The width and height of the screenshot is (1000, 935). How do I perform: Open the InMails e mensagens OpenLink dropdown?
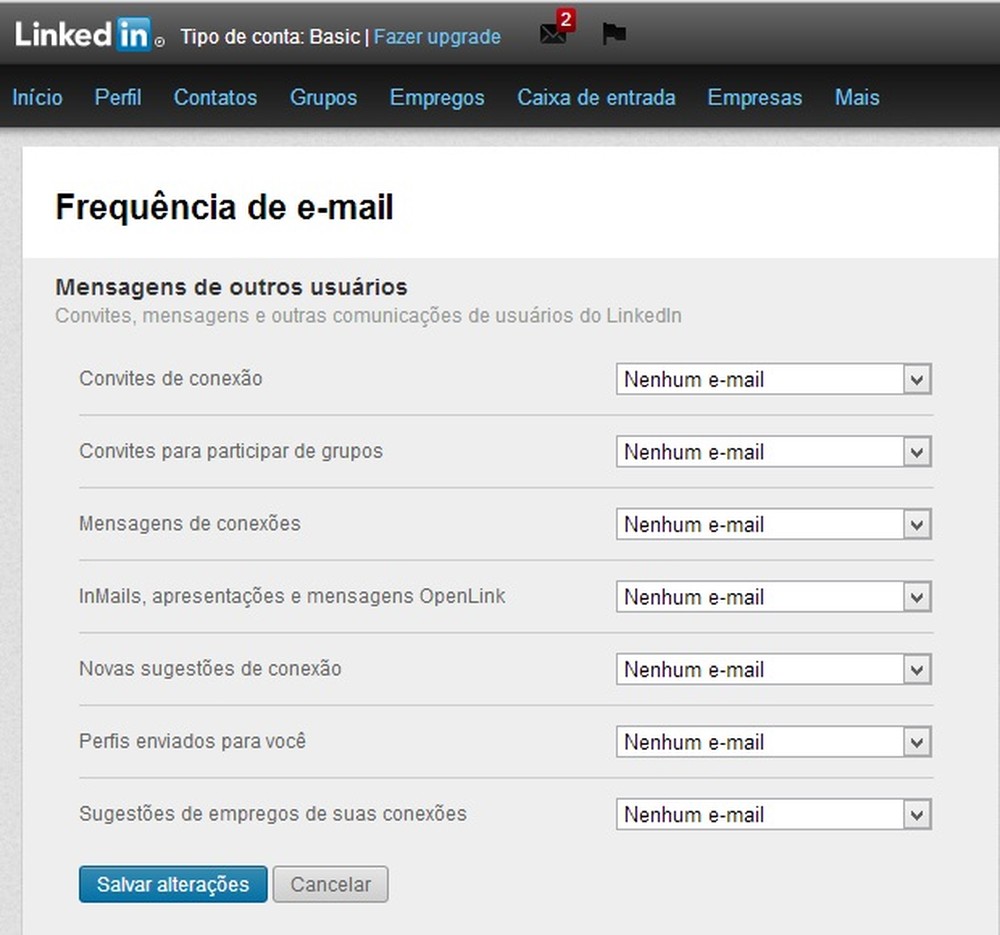(x=773, y=597)
